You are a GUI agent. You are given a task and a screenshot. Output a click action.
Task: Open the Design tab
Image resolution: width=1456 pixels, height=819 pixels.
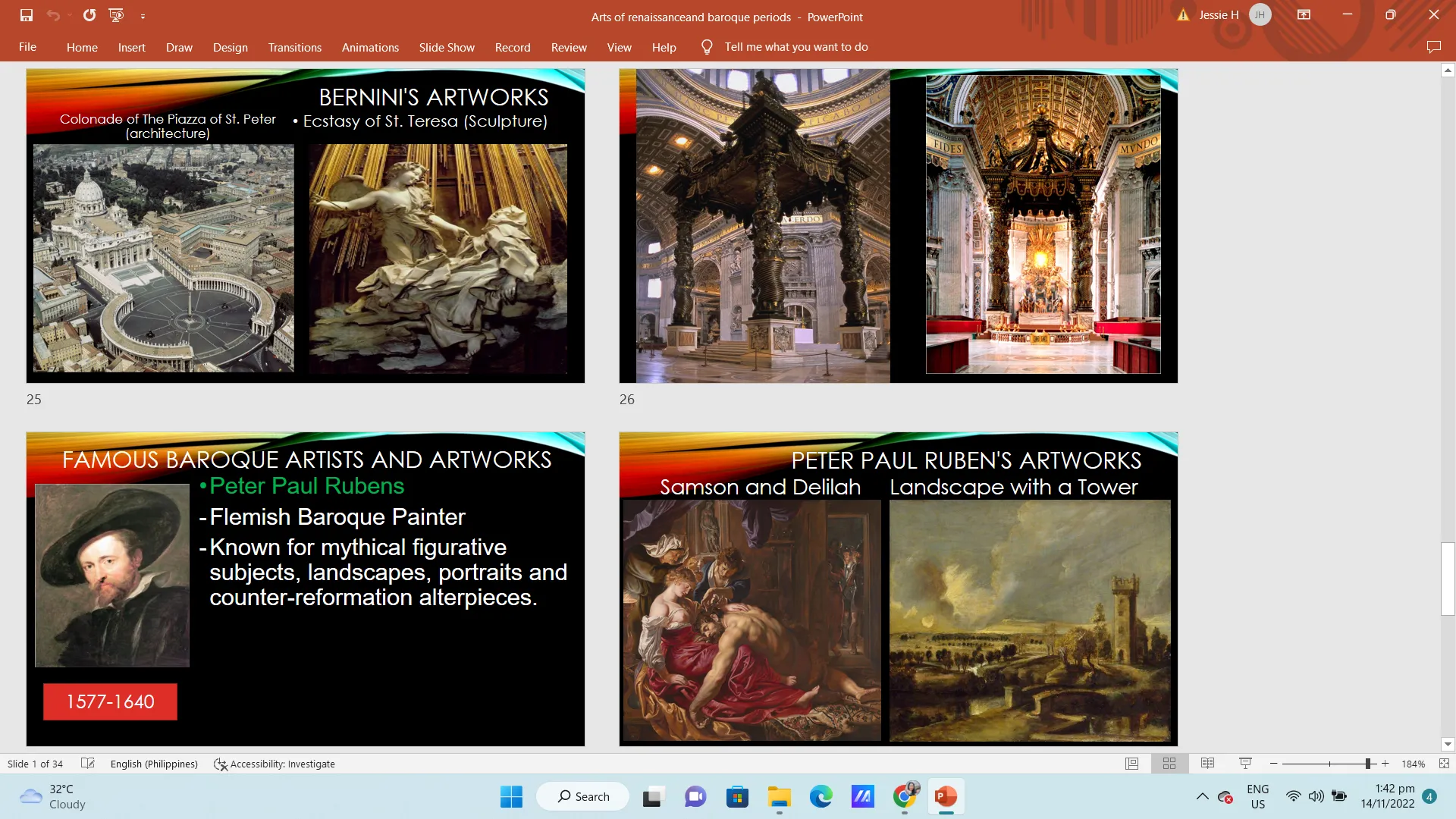point(231,47)
